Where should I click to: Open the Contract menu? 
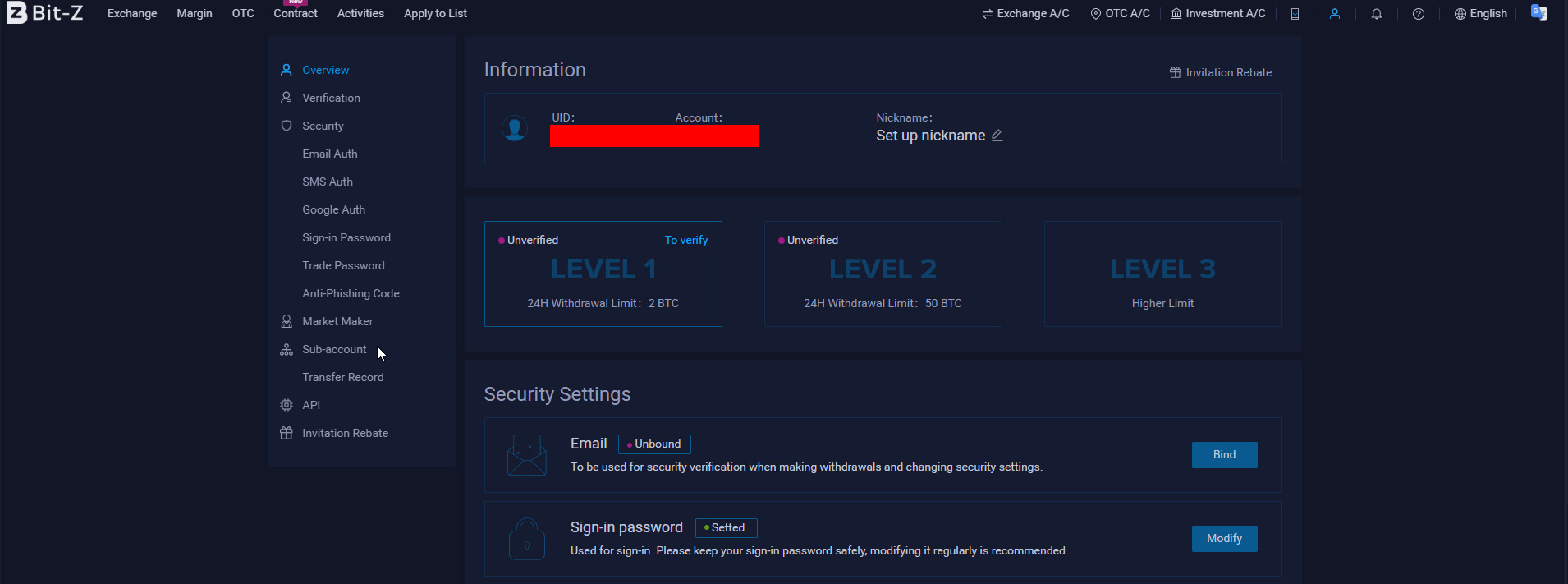296,14
